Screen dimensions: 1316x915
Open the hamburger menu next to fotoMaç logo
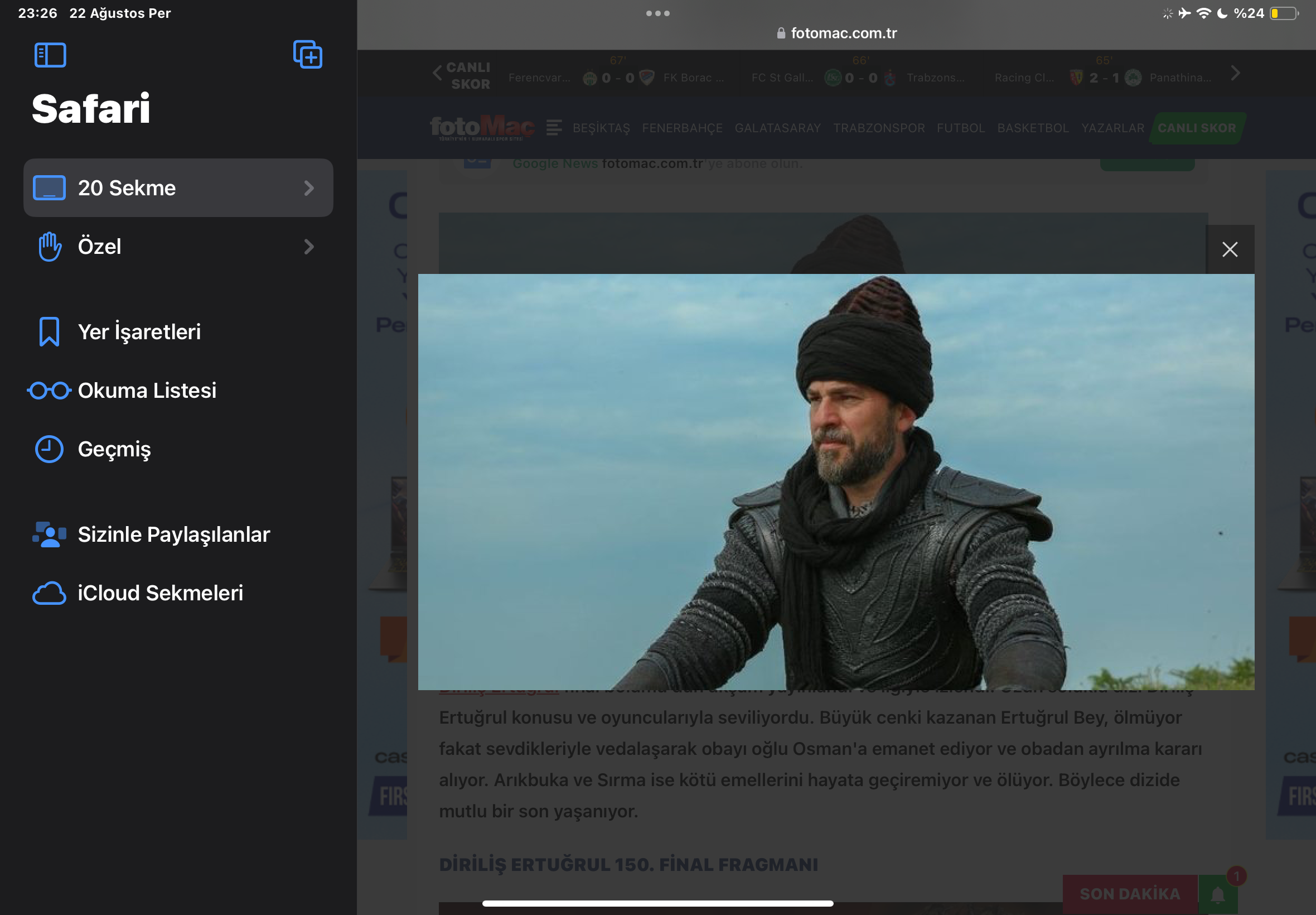(x=553, y=127)
